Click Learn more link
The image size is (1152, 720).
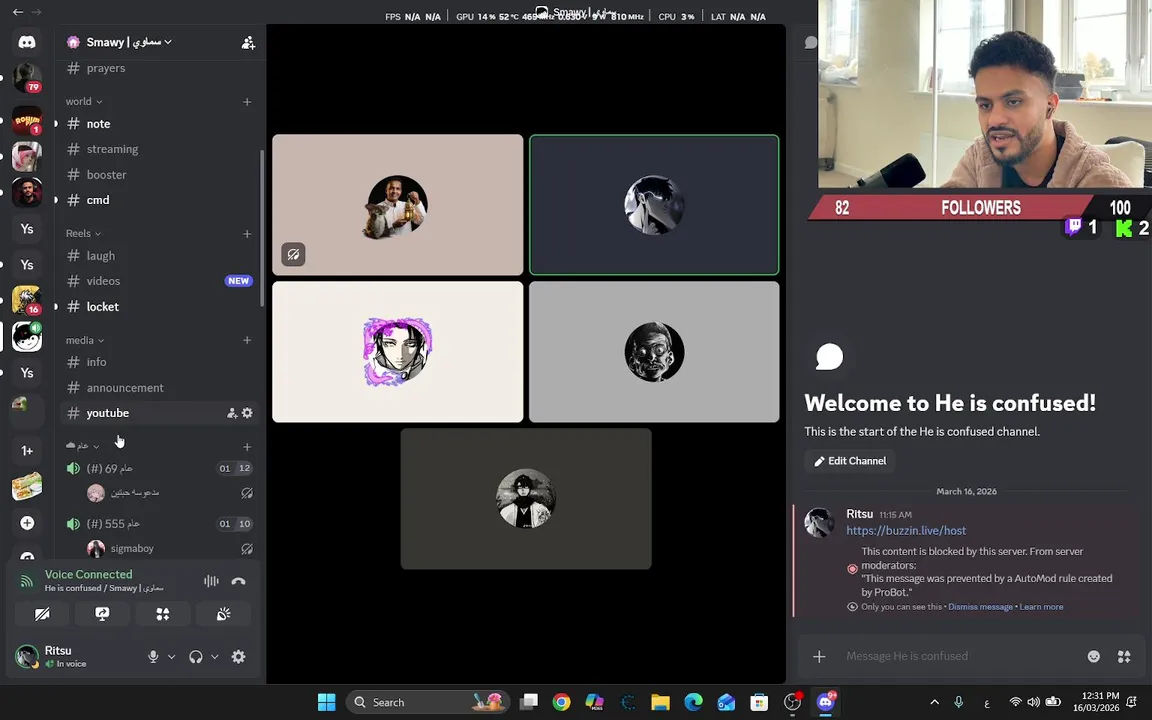coord(1041,607)
